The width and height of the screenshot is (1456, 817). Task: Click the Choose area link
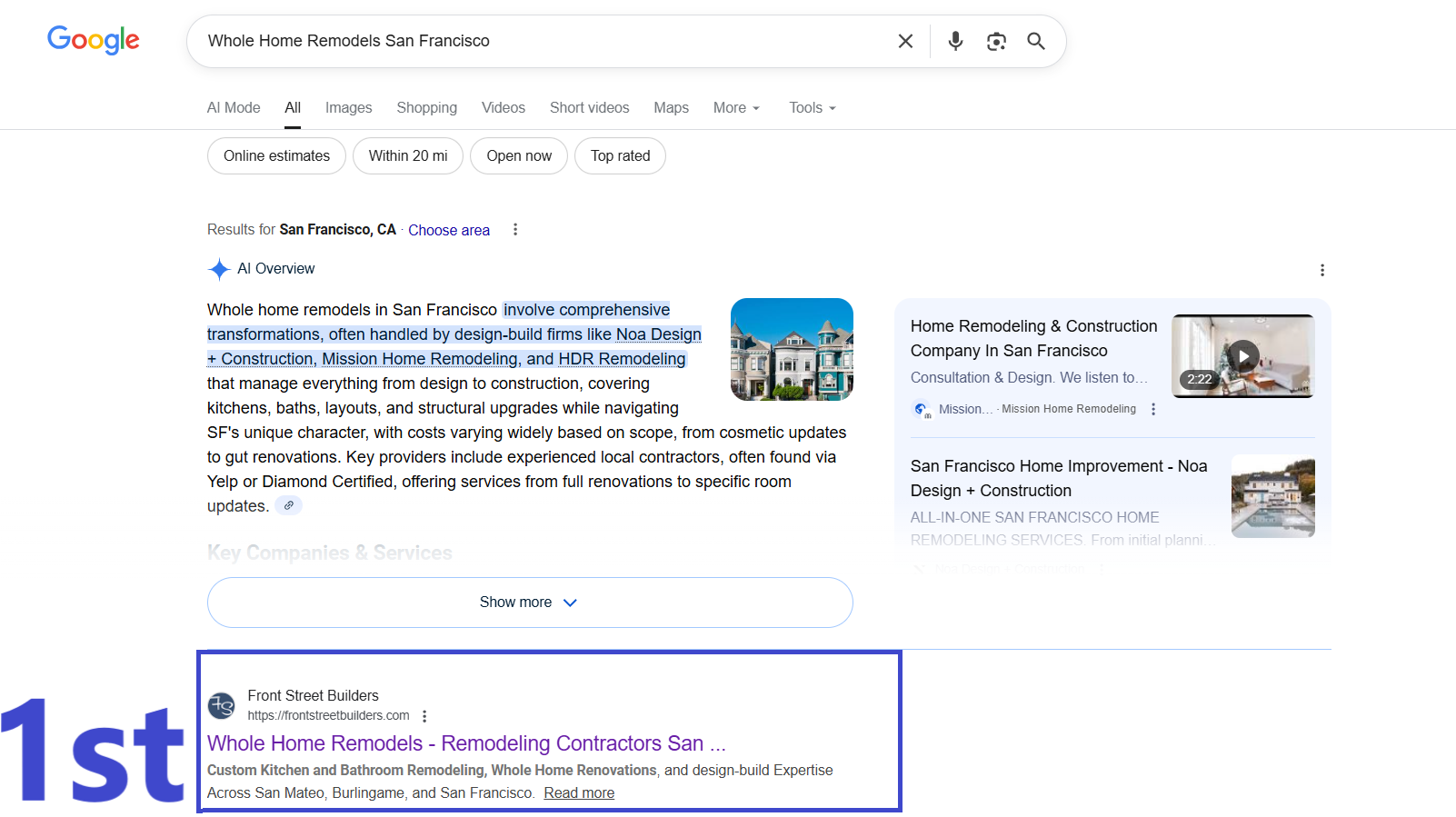point(449,231)
